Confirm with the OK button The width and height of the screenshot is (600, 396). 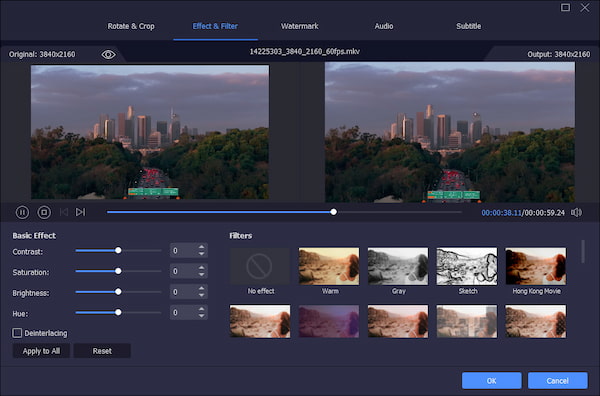(x=492, y=381)
